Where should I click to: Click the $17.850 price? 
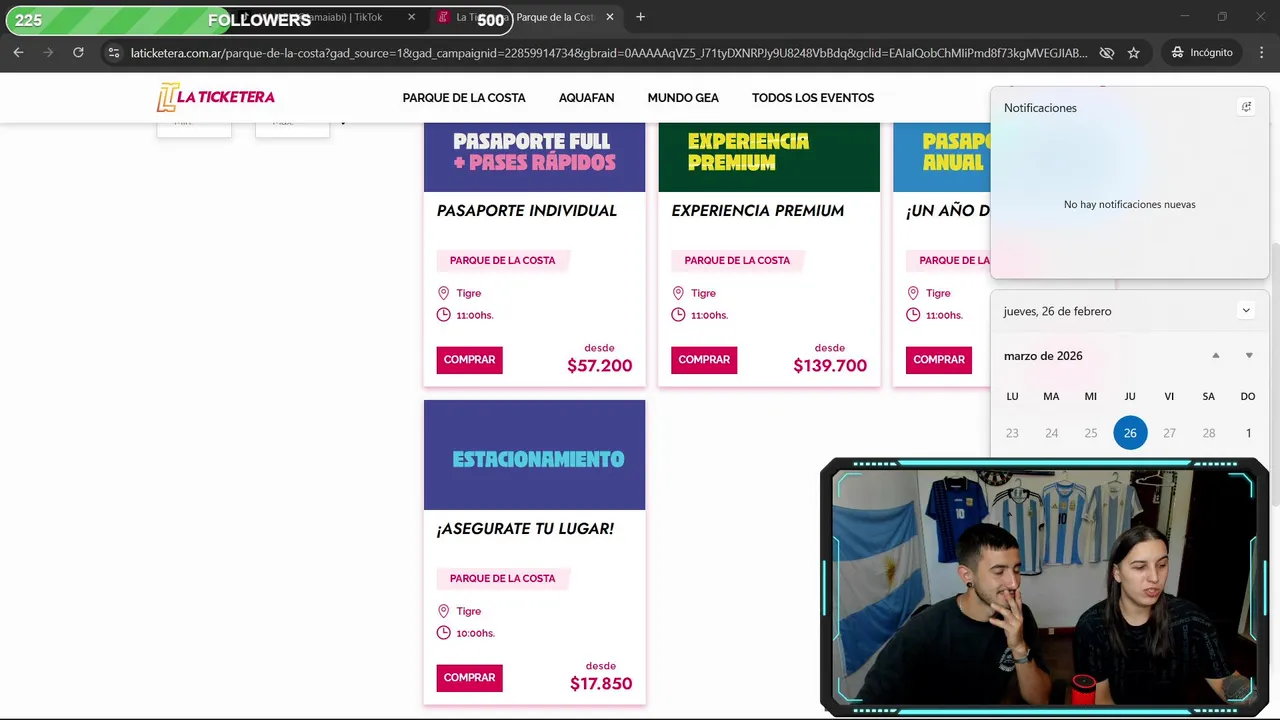601,684
